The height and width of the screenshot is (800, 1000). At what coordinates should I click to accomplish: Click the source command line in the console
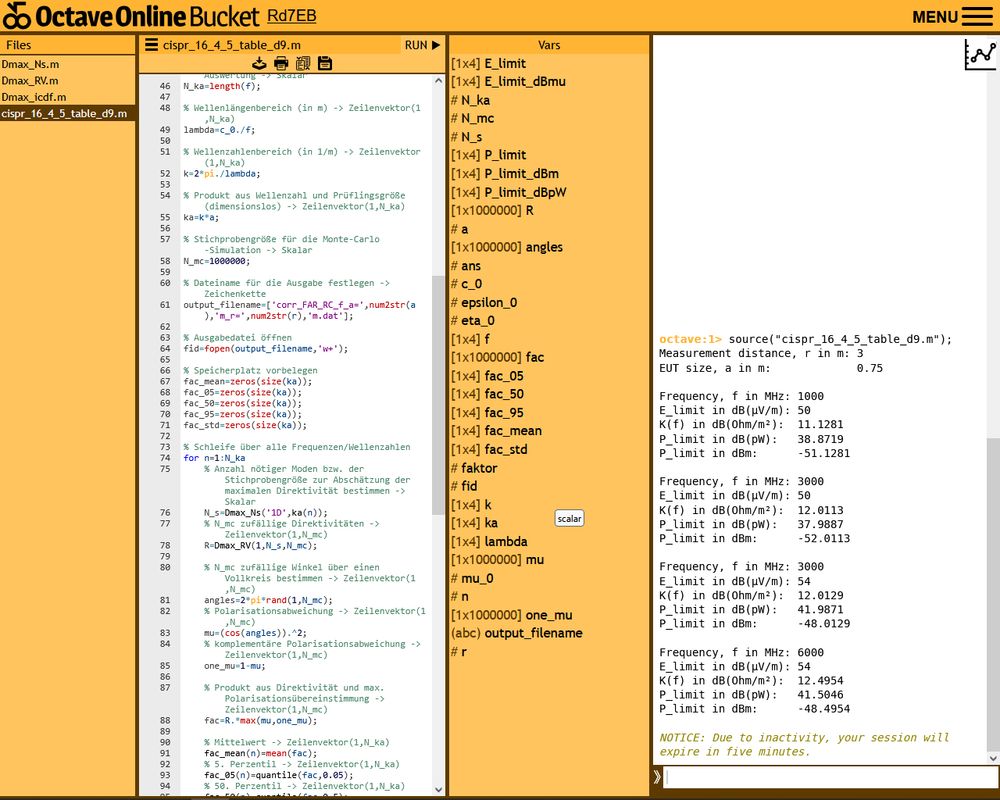(805, 339)
